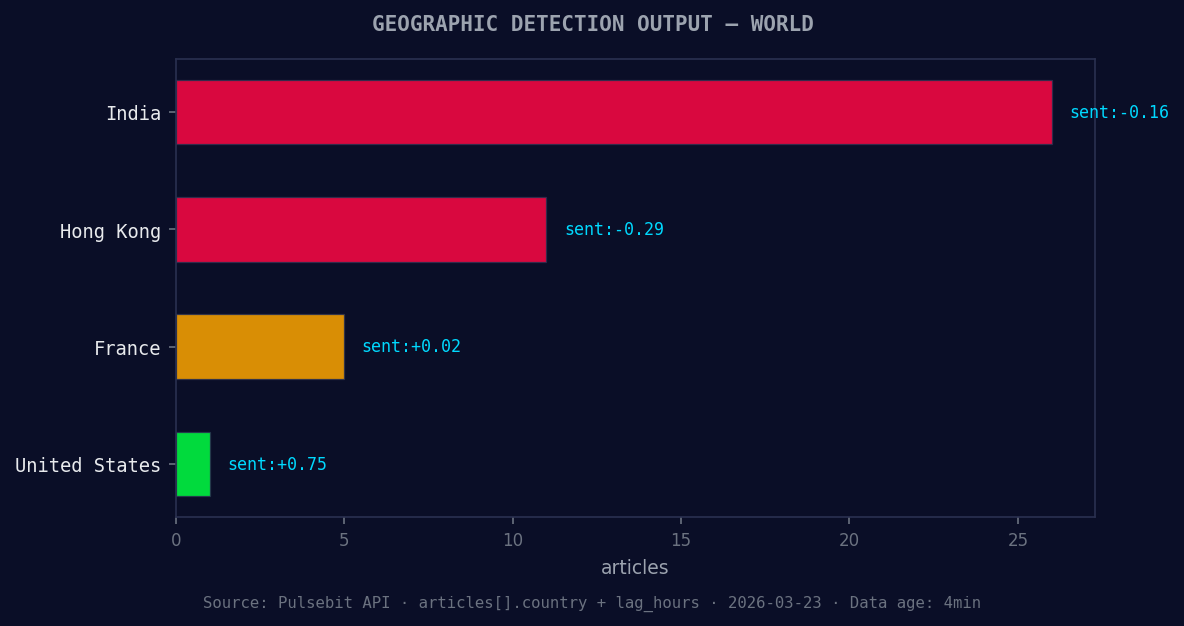Select the sent:-0.29 annotation
The width and height of the screenshot is (1184, 626).
point(614,229)
